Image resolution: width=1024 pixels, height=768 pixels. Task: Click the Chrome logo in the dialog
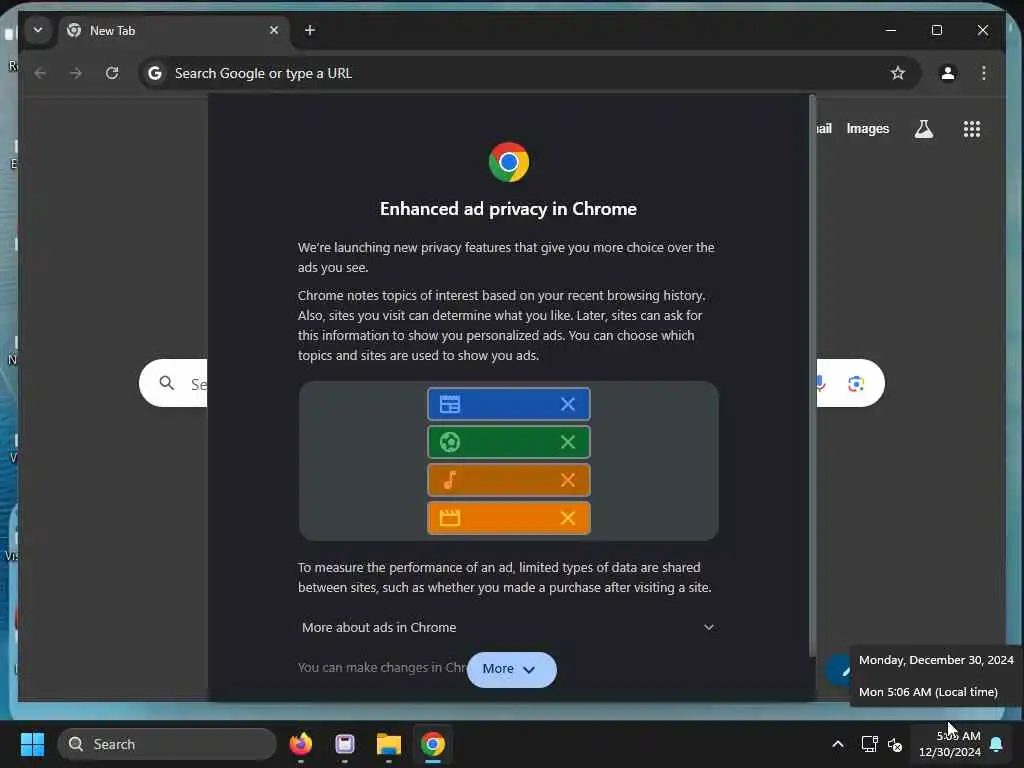[x=509, y=162]
